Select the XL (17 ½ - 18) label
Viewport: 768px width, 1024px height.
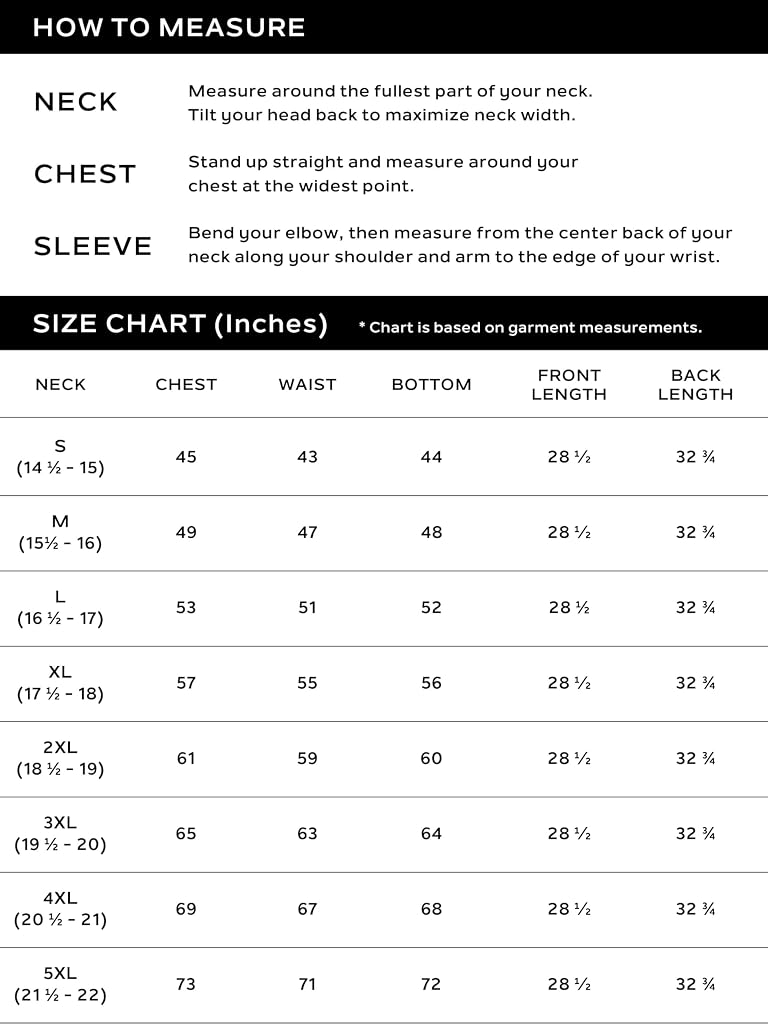coord(60,682)
